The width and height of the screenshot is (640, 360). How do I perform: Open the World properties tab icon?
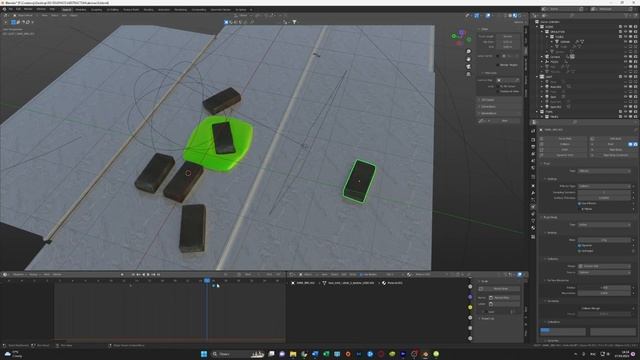point(533,168)
